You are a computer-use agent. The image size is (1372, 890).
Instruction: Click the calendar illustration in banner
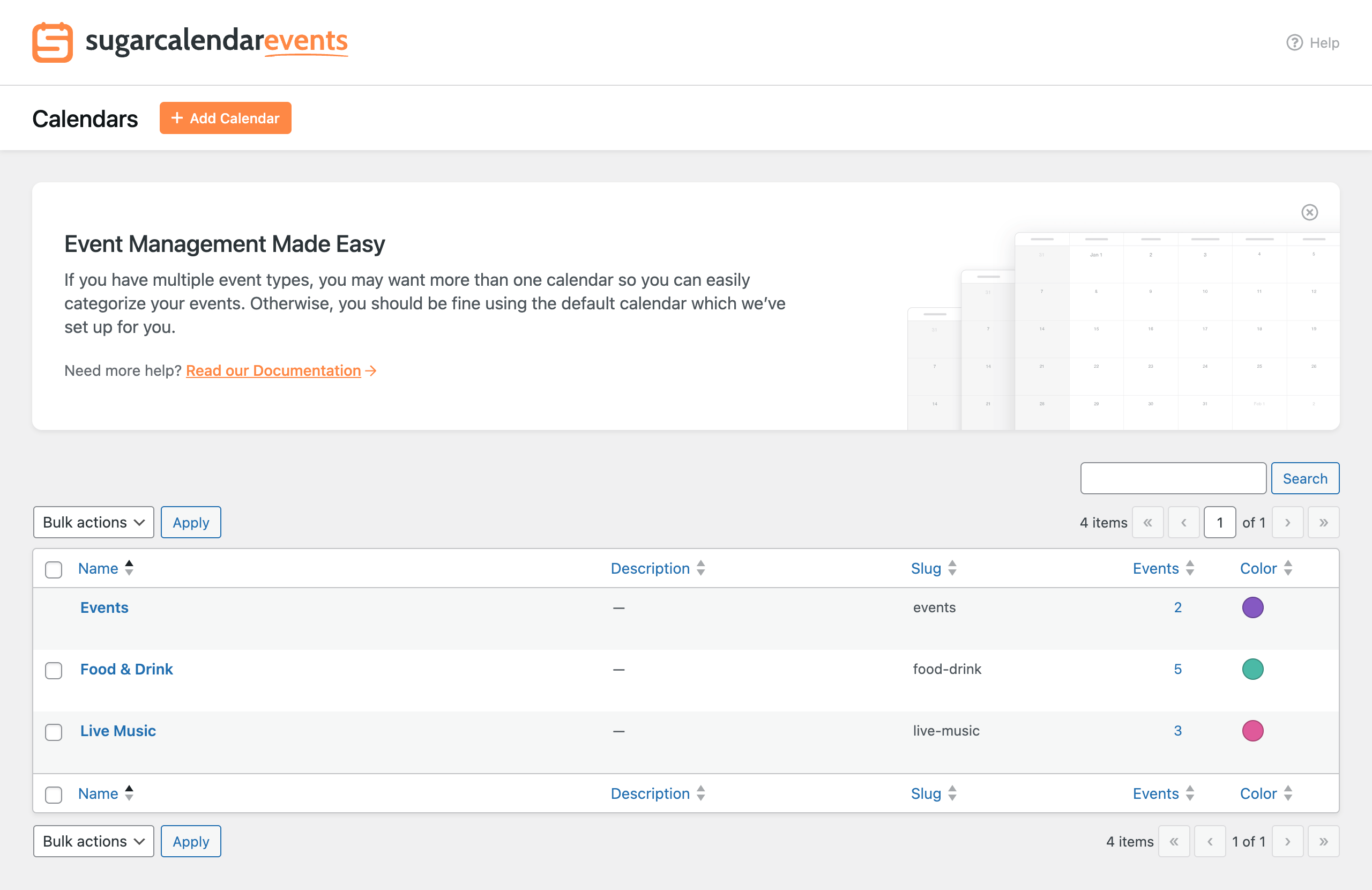(x=1123, y=331)
